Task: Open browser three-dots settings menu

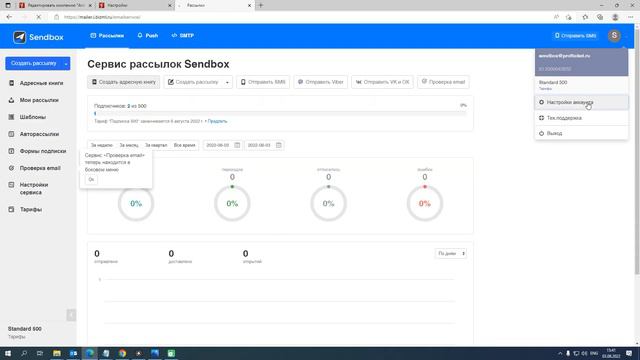Action: pyautogui.click(x=631, y=17)
